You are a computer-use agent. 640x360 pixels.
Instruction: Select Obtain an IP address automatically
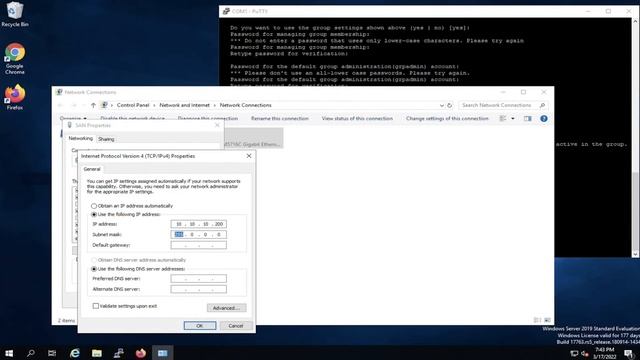[x=132, y=206]
